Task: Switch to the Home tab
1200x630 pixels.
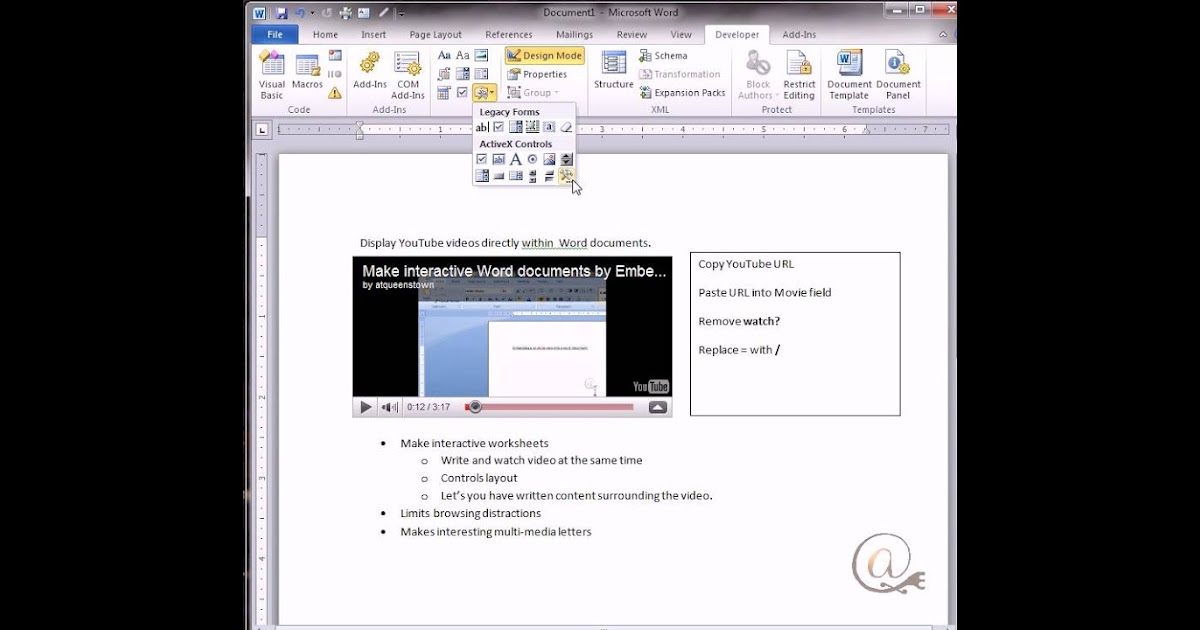Action: pos(325,34)
